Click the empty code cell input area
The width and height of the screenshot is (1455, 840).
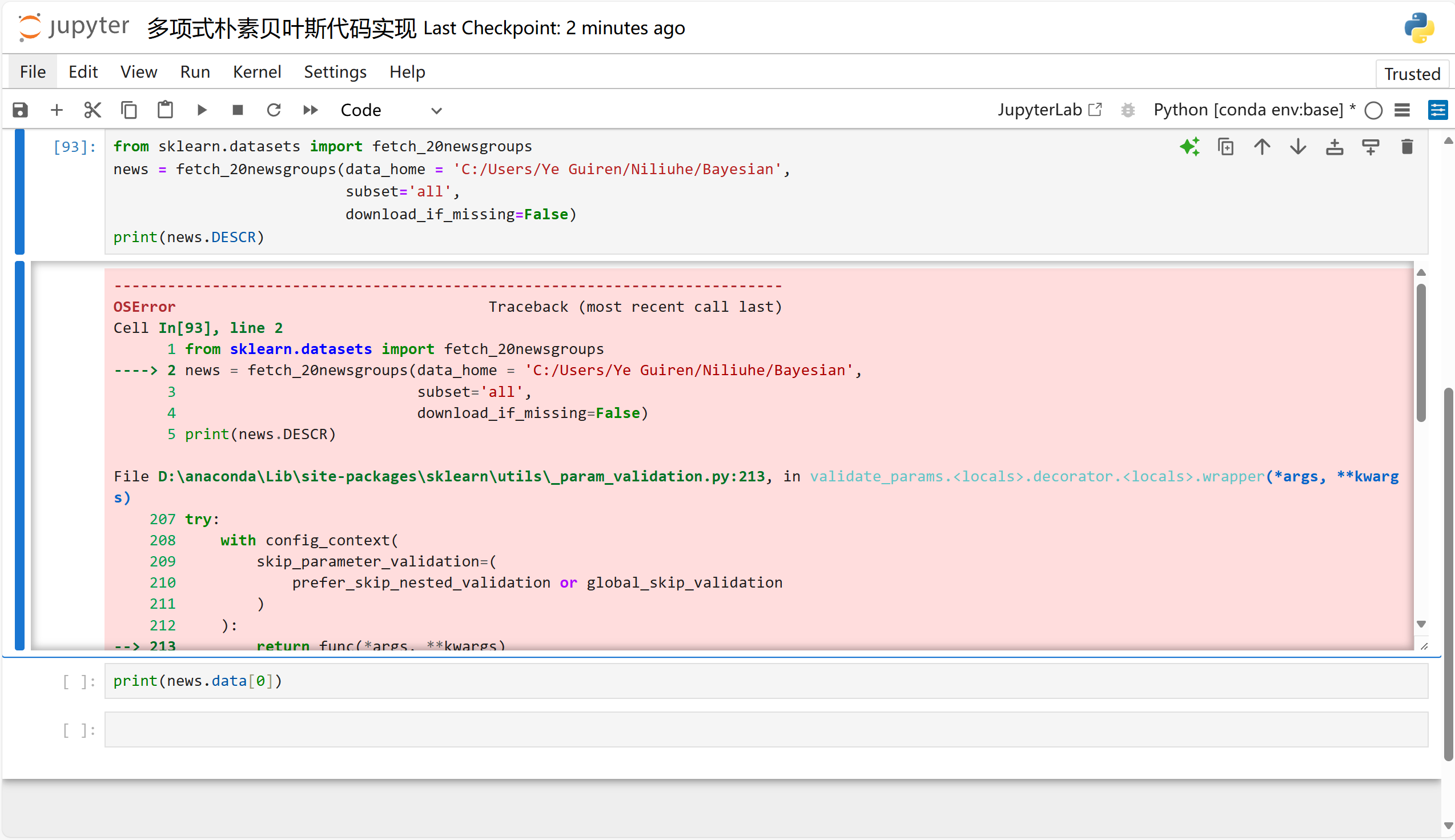coord(766,729)
